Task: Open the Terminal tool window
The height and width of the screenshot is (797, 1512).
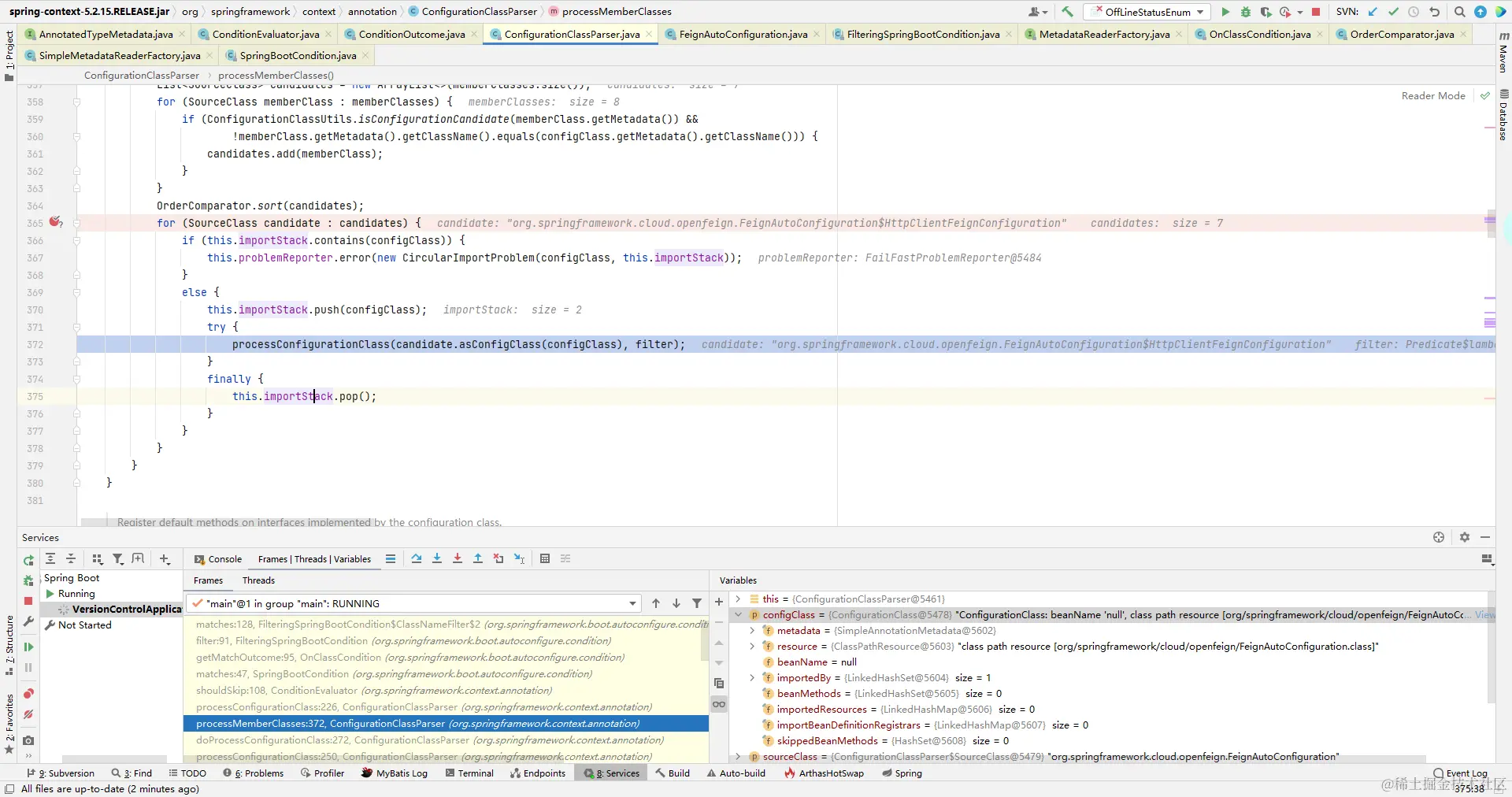Action: (469, 773)
